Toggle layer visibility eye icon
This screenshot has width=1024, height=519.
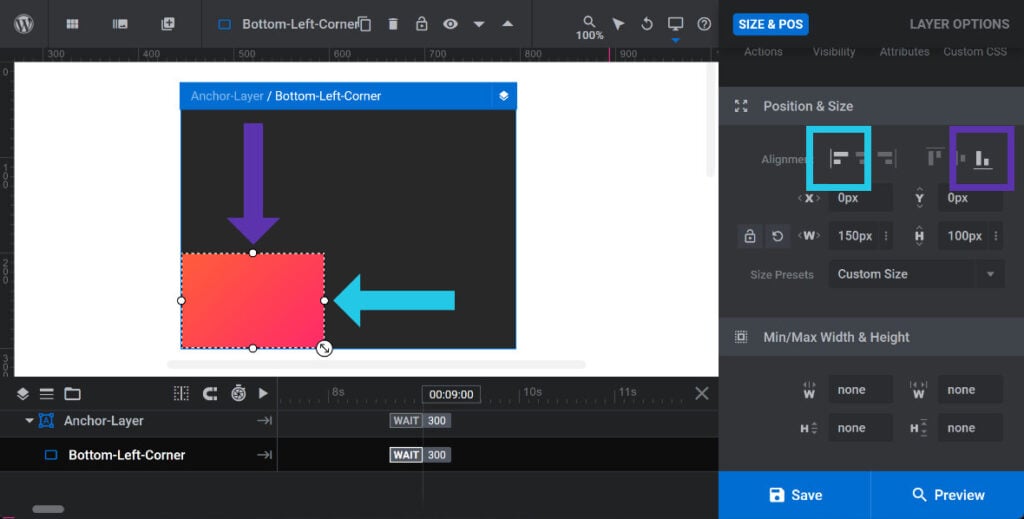(450, 24)
